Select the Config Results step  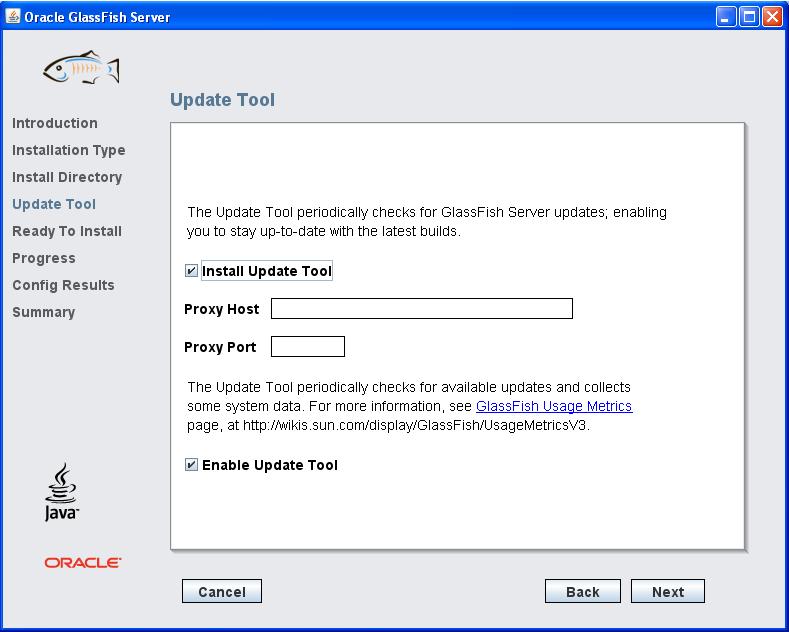click(63, 285)
